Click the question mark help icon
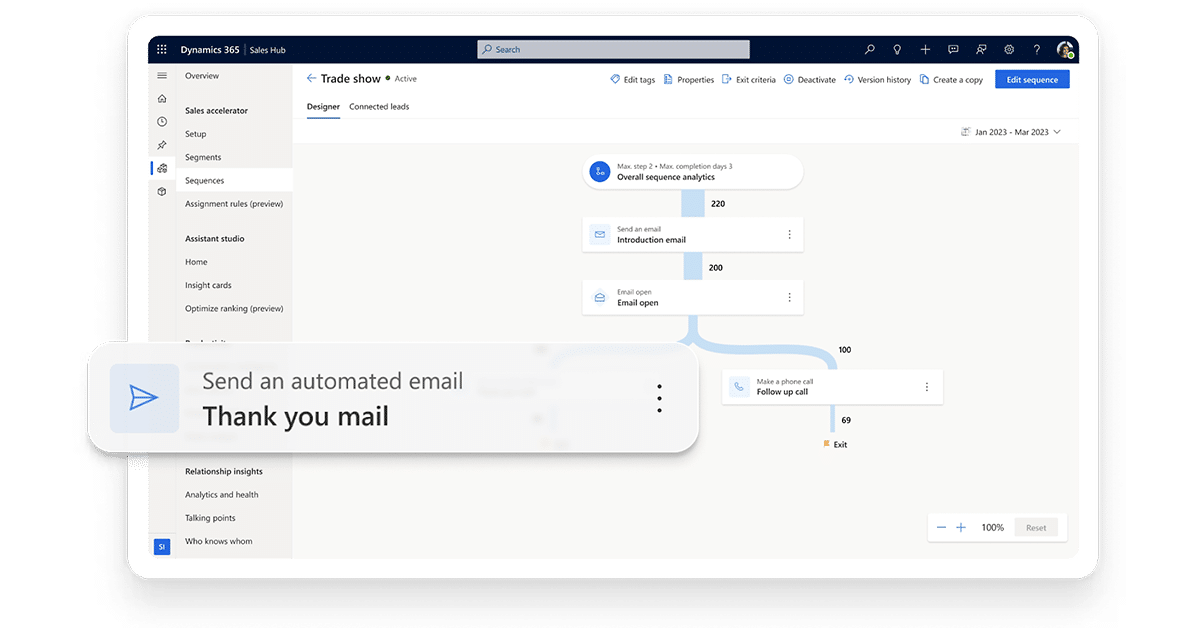 (x=1037, y=49)
